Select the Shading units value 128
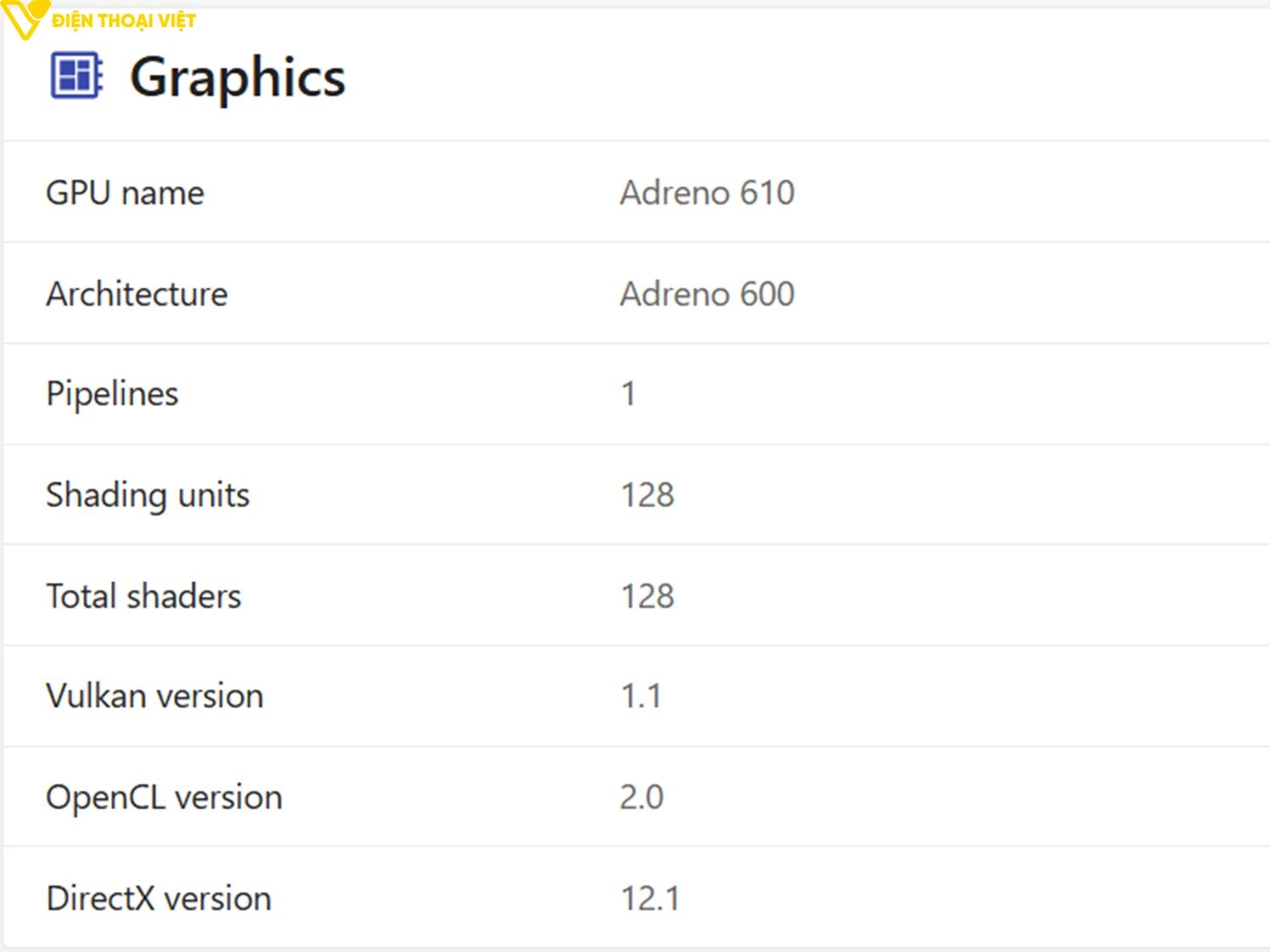This screenshot has height=952, width=1270. click(648, 495)
